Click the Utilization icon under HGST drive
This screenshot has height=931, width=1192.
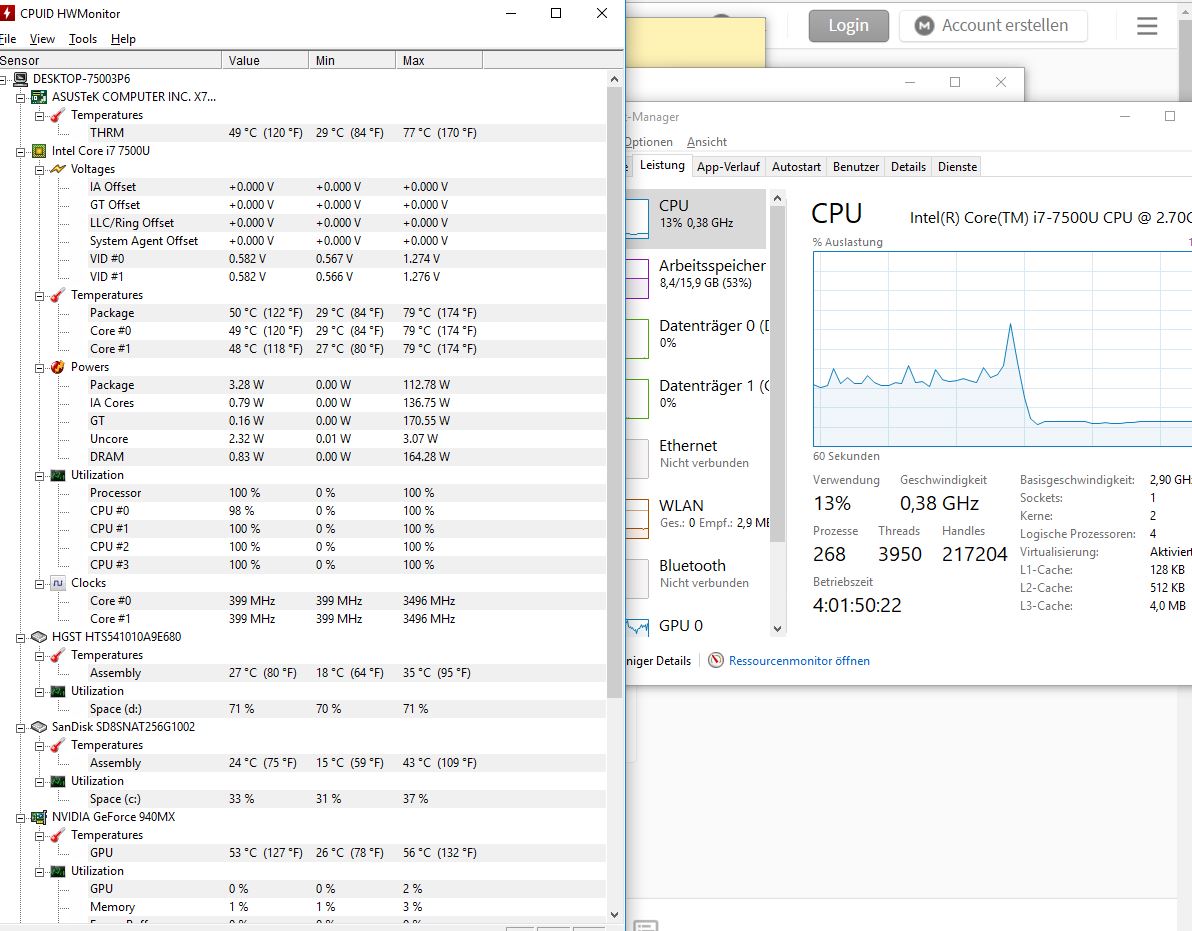(x=58, y=691)
